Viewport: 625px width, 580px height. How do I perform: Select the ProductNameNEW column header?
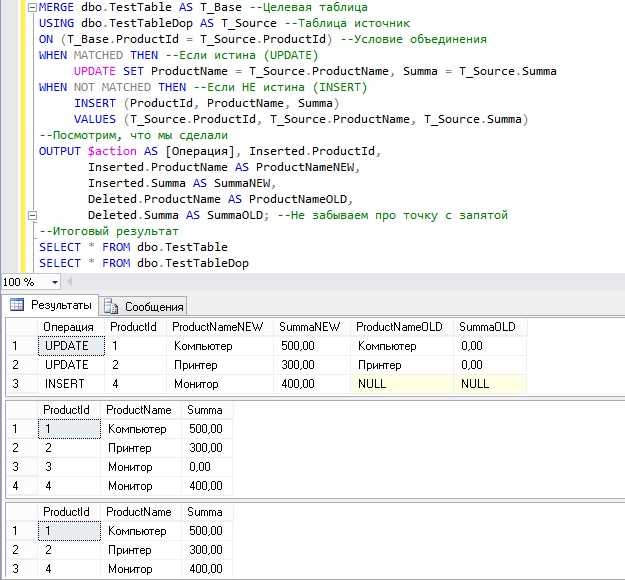click(x=218, y=327)
